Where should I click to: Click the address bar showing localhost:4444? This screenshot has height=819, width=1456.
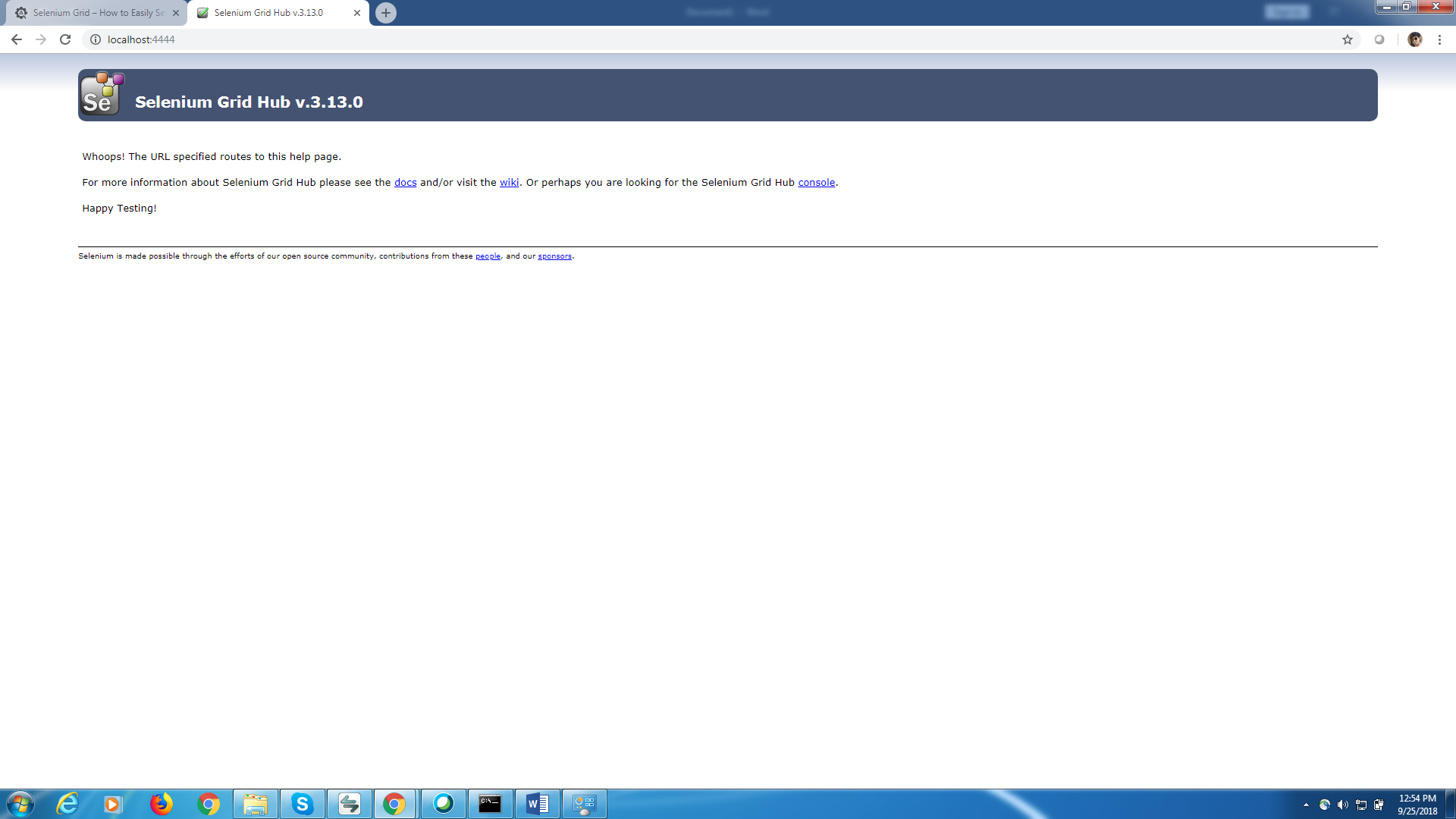click(x=682, y=39)
